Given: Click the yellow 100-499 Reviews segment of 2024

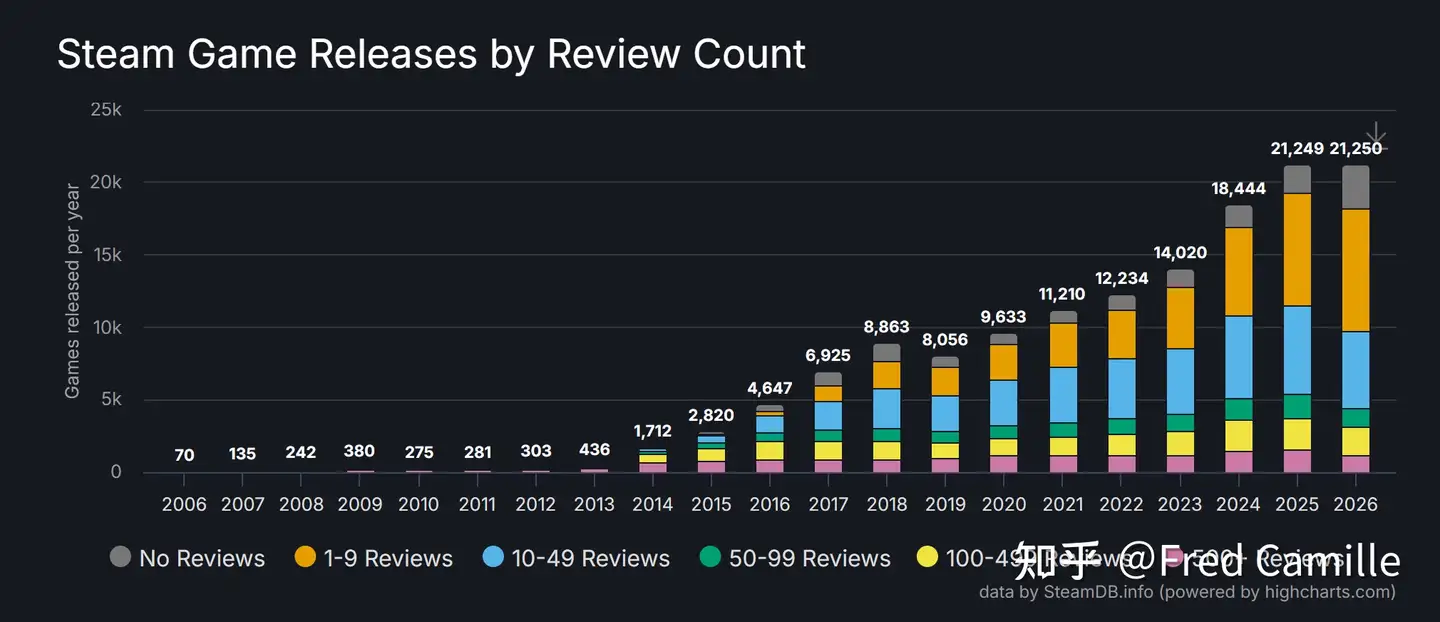Looking at the screenshot, I should [x=1238, y=435].
